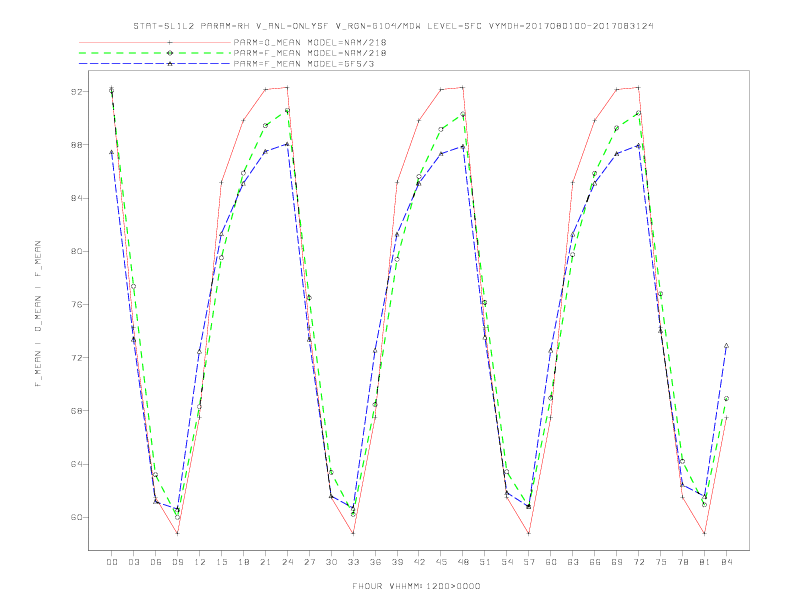792x612 pixels.
Task: Click x-axis forecast hour label 21
Action: pos(265,562)
